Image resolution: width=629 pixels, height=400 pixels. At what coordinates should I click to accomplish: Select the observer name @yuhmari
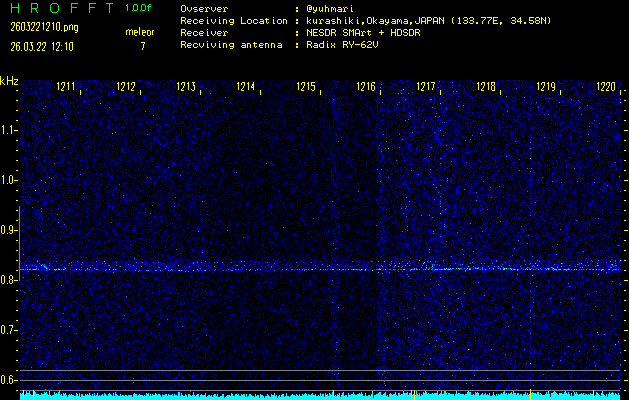pos(330,9)
